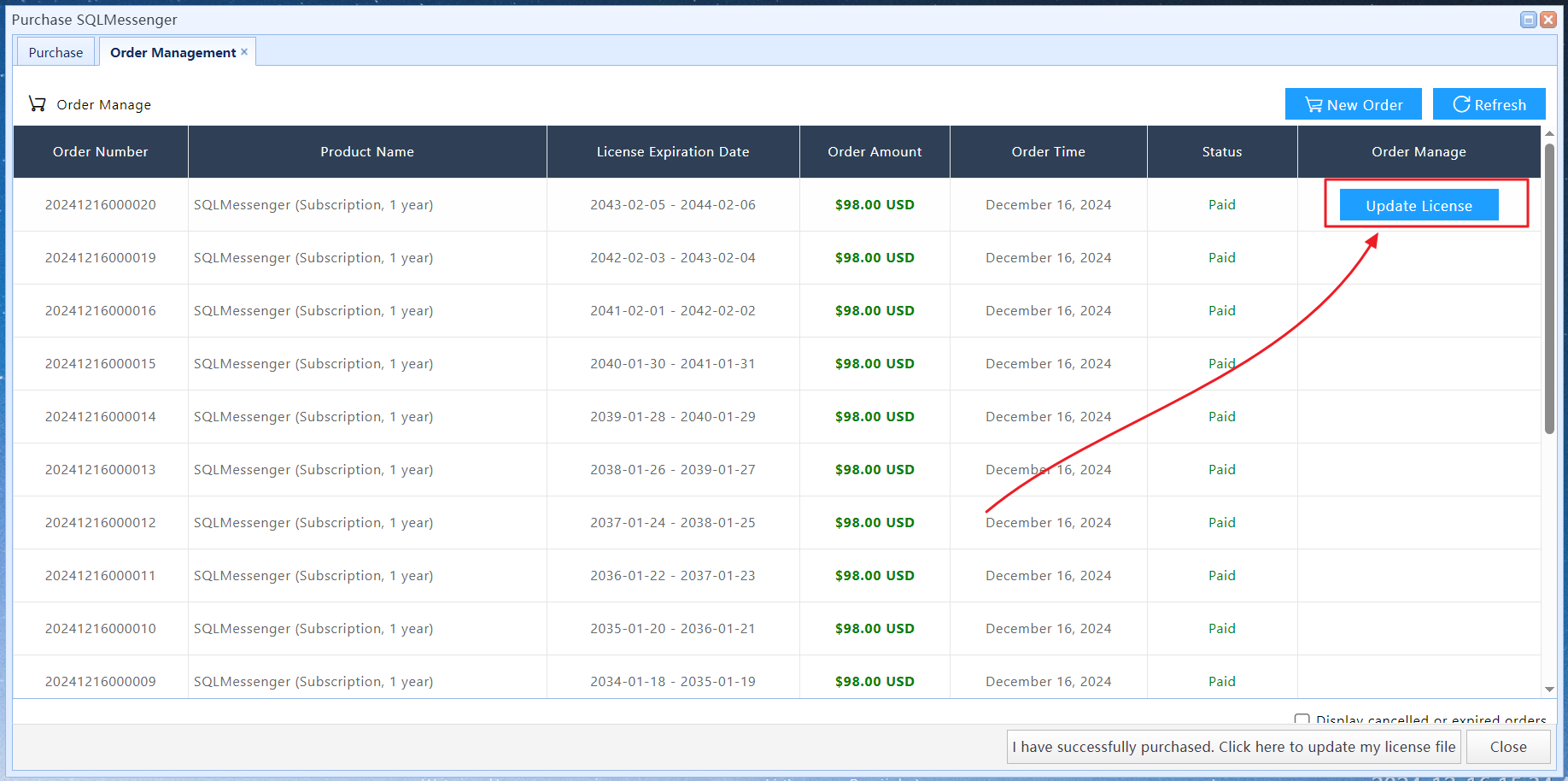Screen dimensions: 1568x781
Task: Click expiration date 2042-02-03 - 2043-02-04
Action: coord(673,257)
